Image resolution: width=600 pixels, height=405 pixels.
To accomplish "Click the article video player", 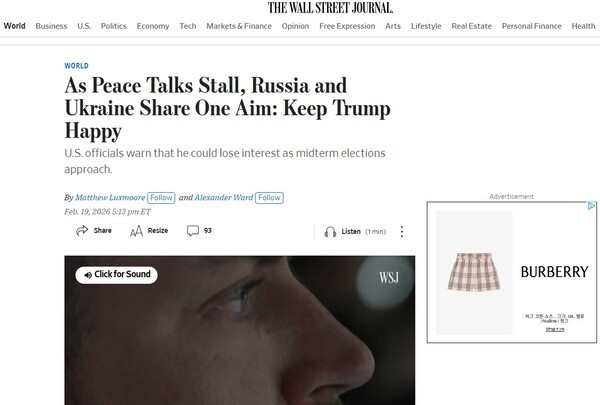I will [240, 330].
